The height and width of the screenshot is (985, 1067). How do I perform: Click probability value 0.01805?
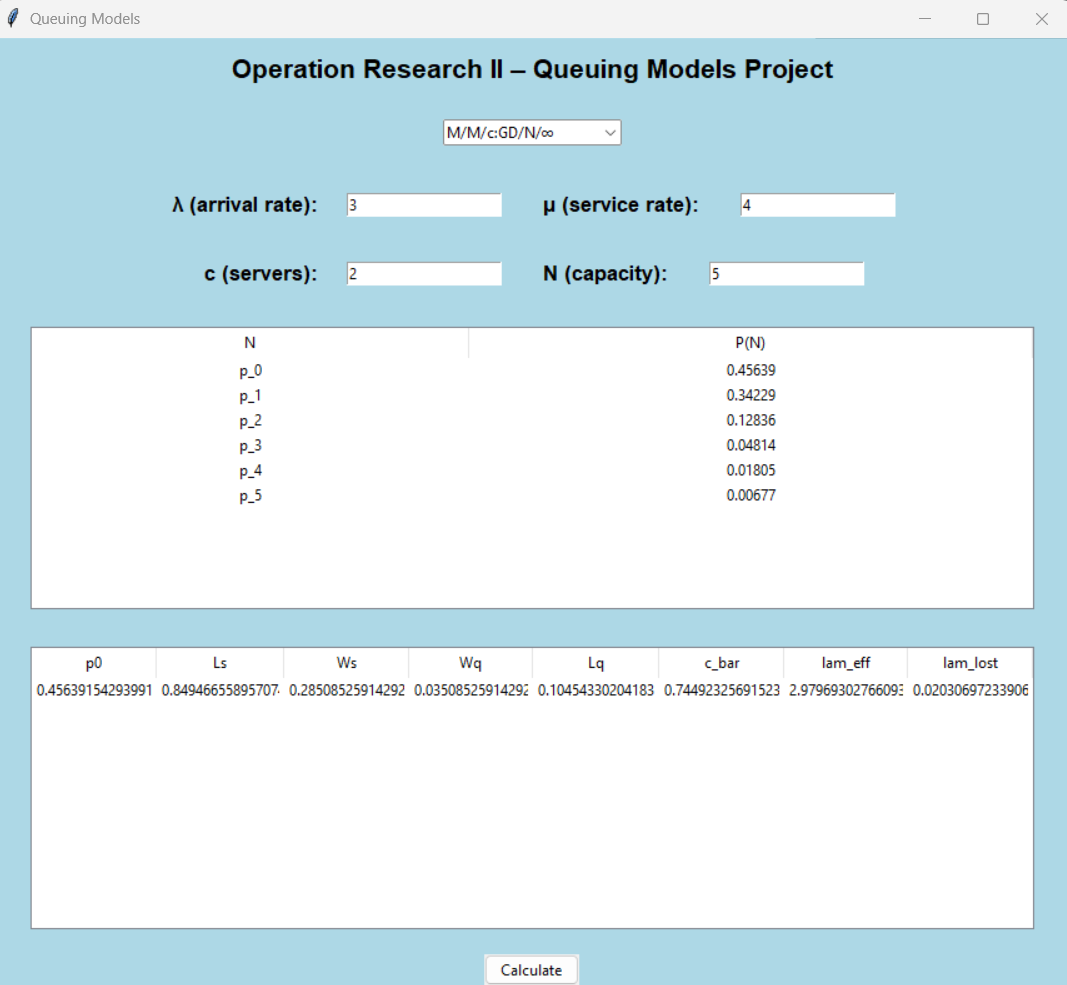[x=751, y=470]
